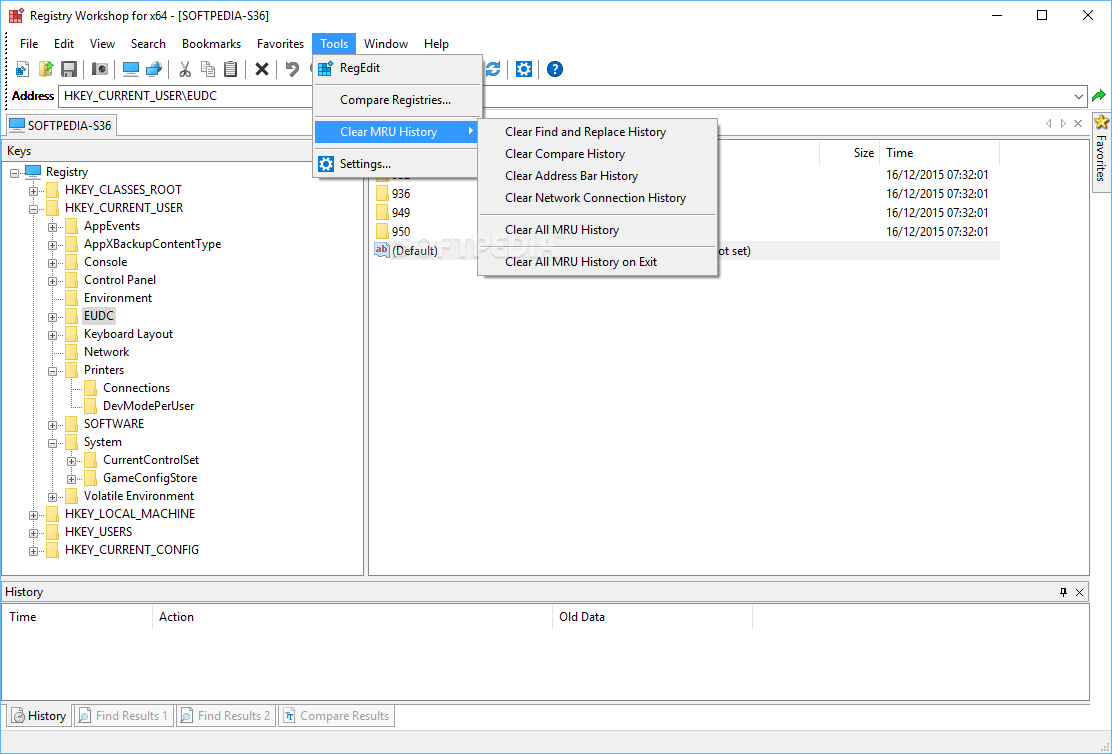The image size is (1112, 754).
Task: Switch to Find Results 1 tab
Action: [x=124, y=716]
